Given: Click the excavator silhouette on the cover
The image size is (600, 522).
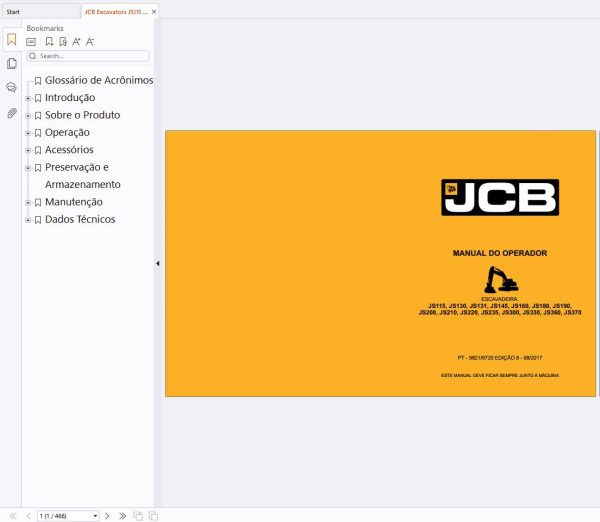Looking at the screenshot, I should tap(501, 280).
